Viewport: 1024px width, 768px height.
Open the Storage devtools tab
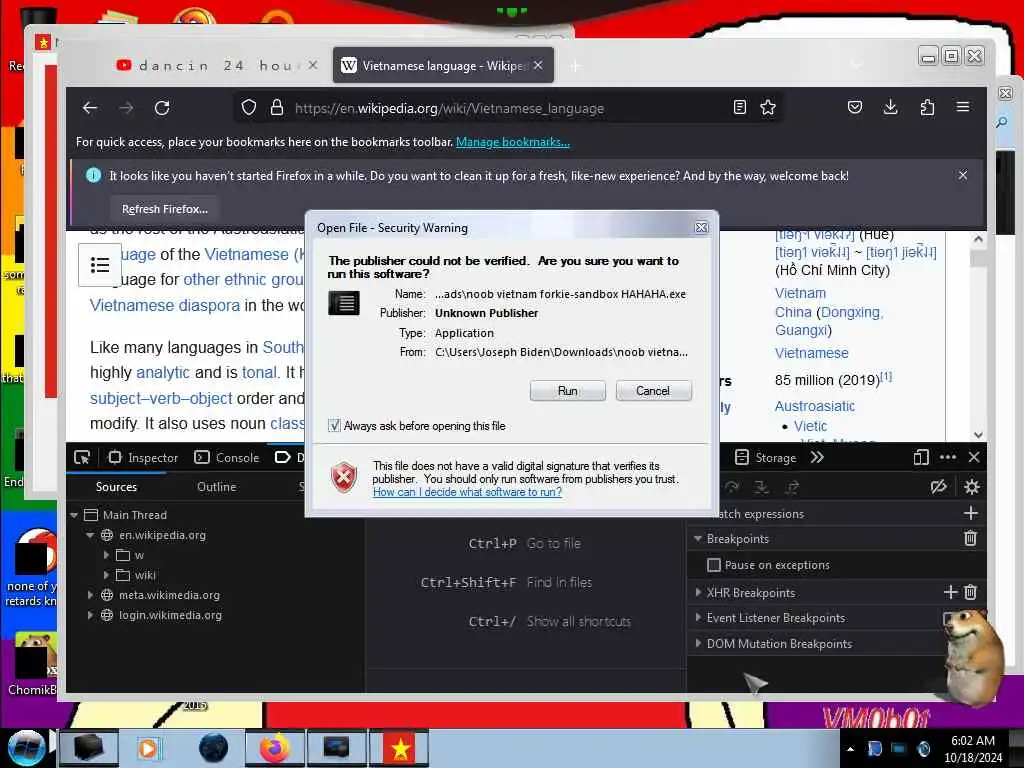click(x=765, y=458)
